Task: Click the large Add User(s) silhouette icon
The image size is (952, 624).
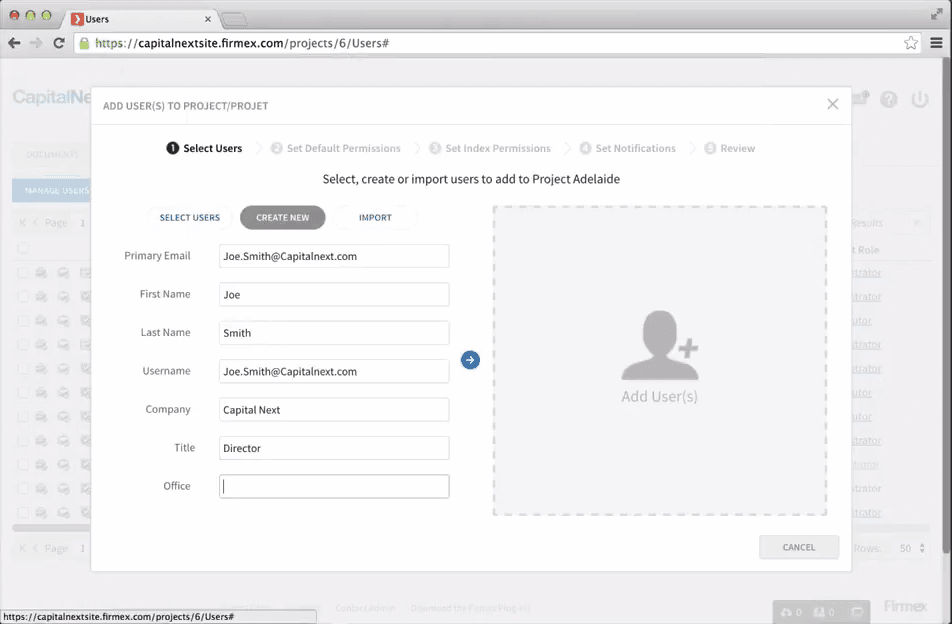Action: tap(659, 346)
